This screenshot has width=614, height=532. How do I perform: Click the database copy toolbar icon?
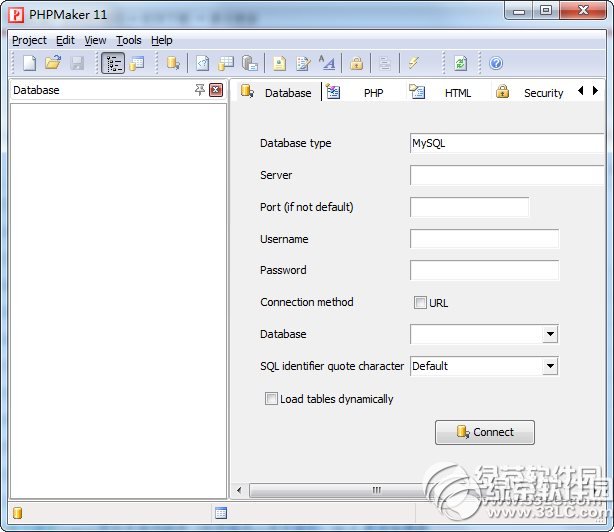click(x=250, y=63)
